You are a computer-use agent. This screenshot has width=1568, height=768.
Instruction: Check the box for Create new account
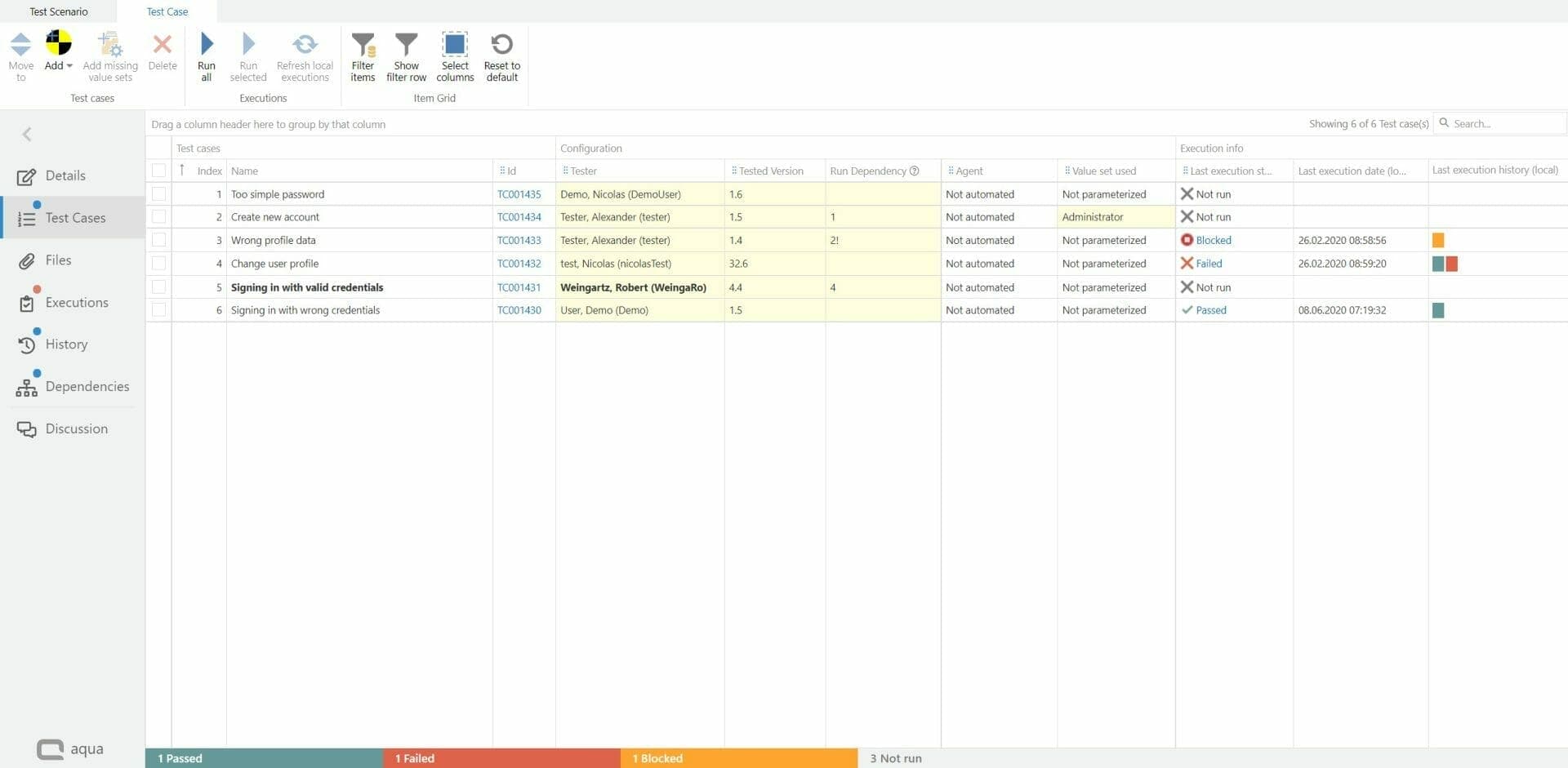(x=158, y=217)
